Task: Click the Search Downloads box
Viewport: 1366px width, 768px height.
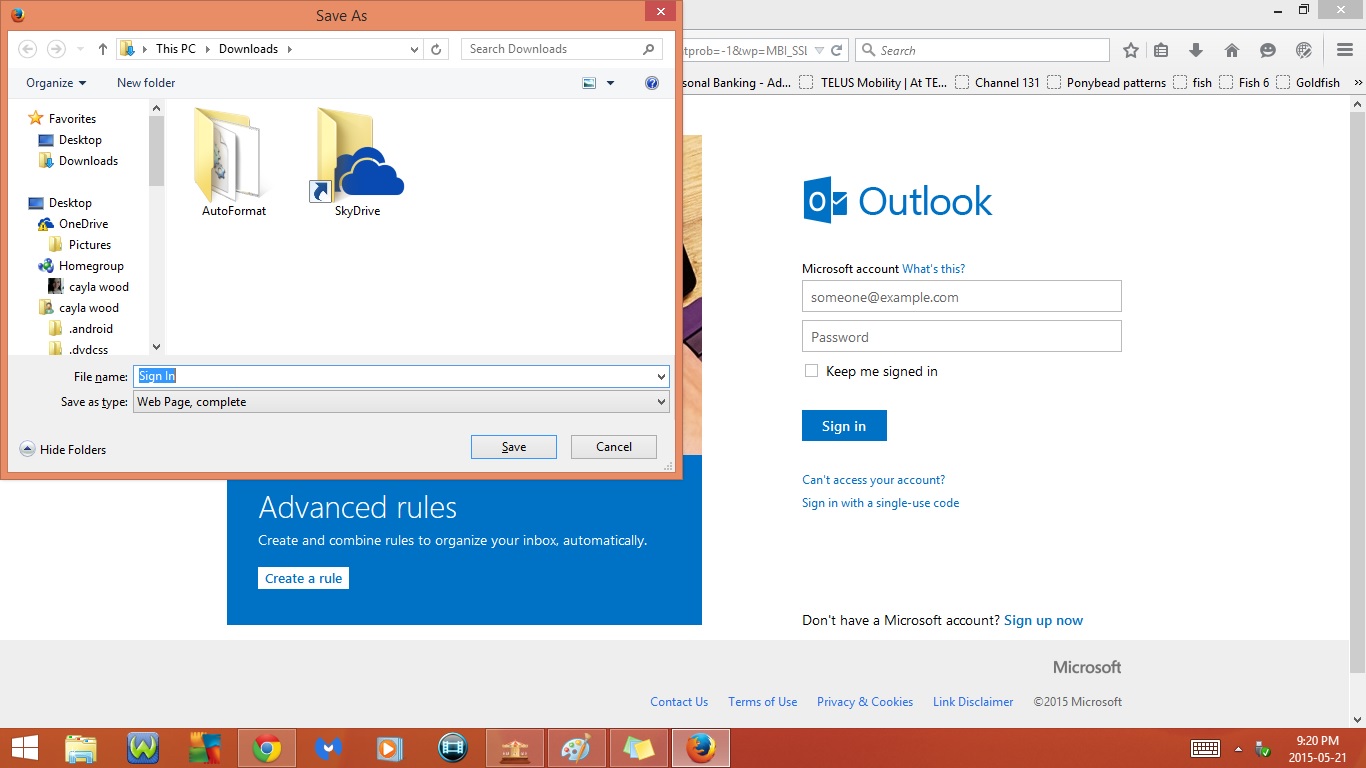Action: [562, 49]
